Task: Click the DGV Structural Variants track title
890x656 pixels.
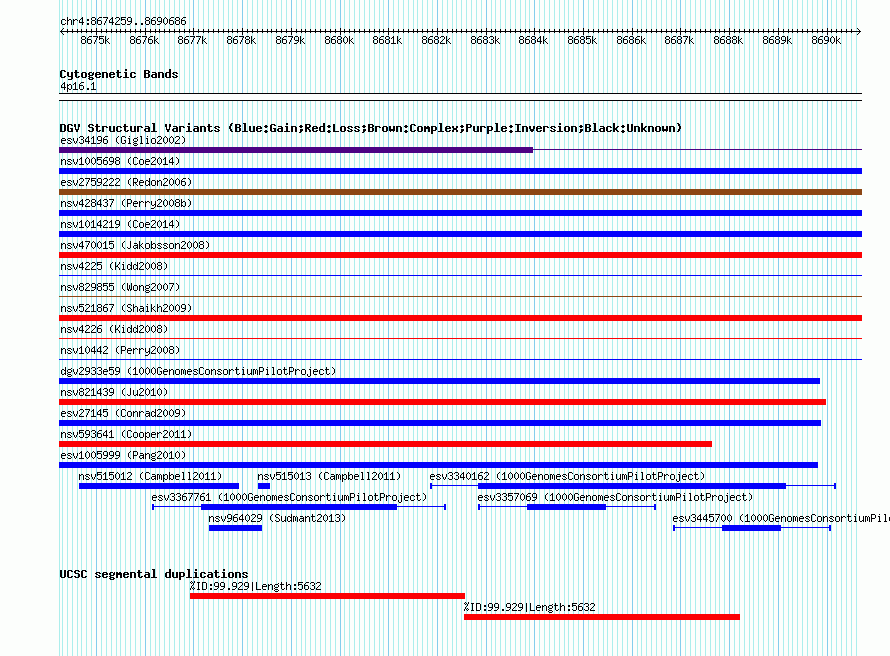Action: pyautogui.click(x=371, y=128)
